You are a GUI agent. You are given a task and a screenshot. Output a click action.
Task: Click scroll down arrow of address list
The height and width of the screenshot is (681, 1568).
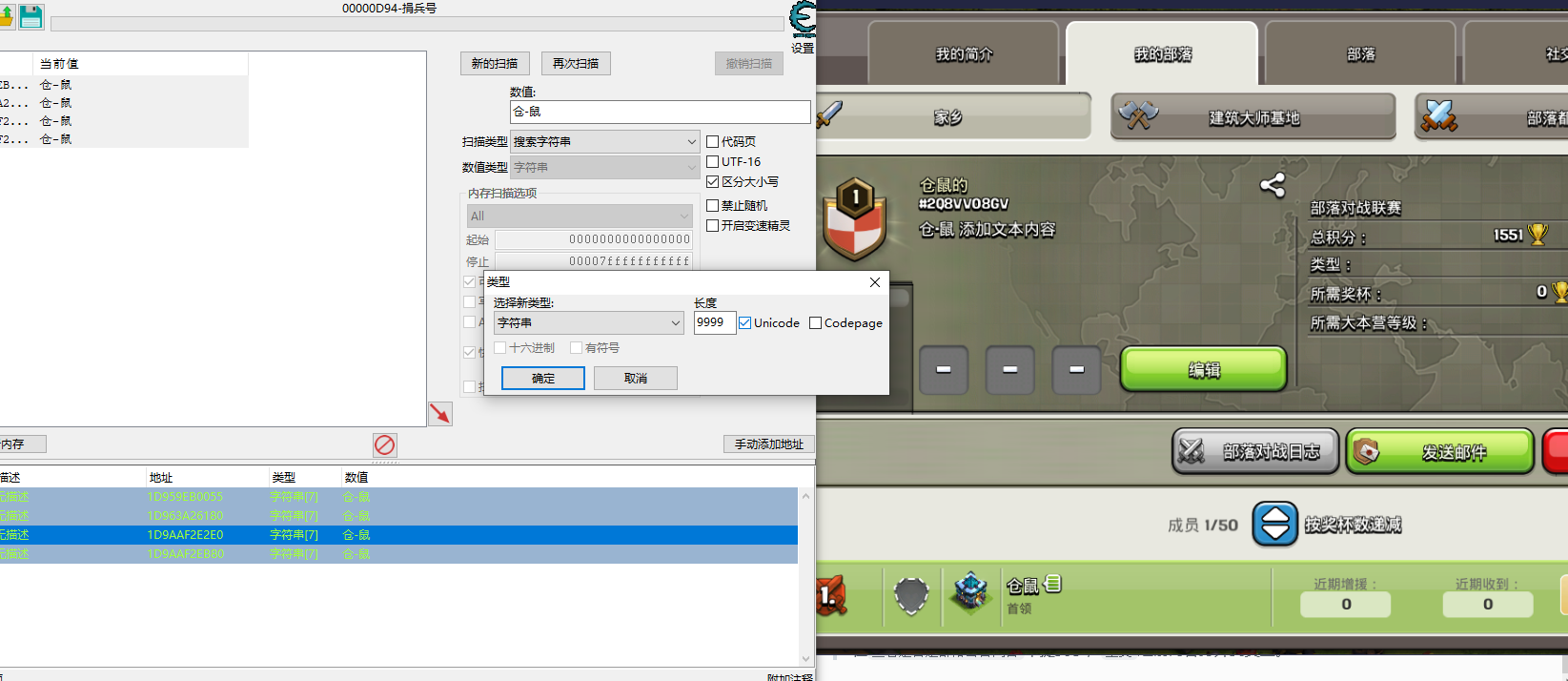[x=806, y=658]
